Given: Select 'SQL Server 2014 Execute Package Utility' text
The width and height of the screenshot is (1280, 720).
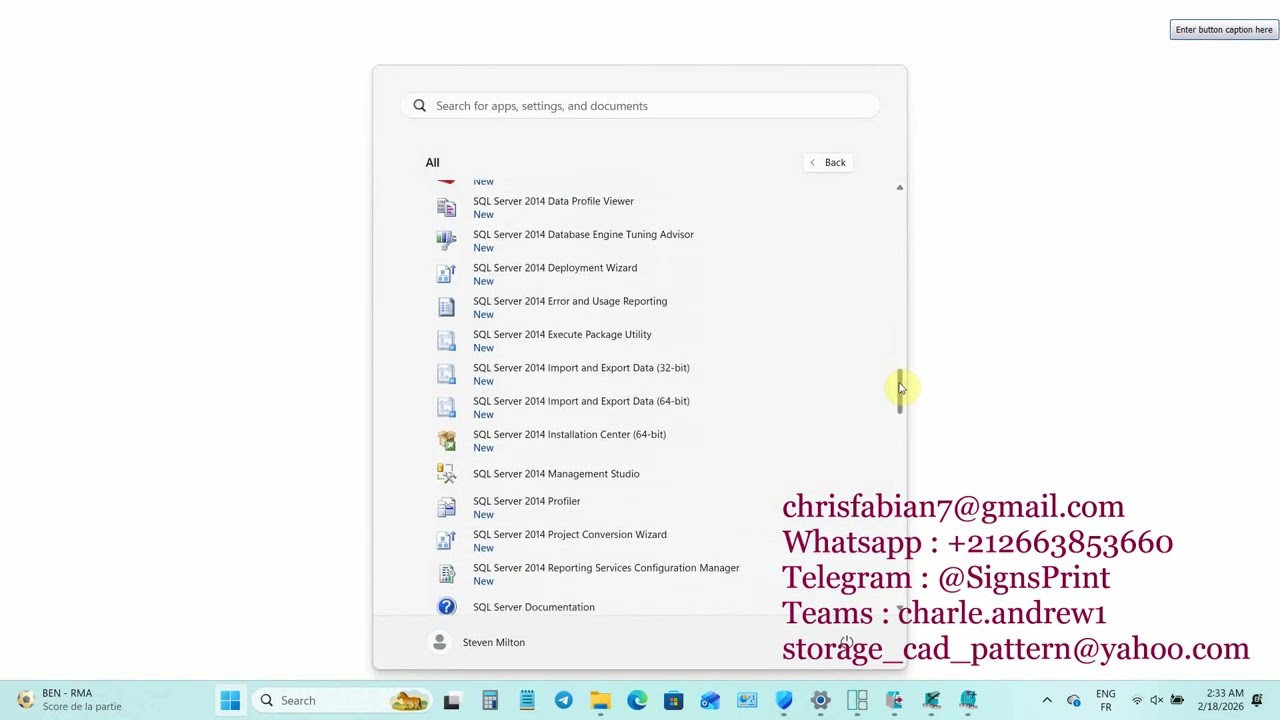Looking at the screenshot, I should (x=562, y=334).
